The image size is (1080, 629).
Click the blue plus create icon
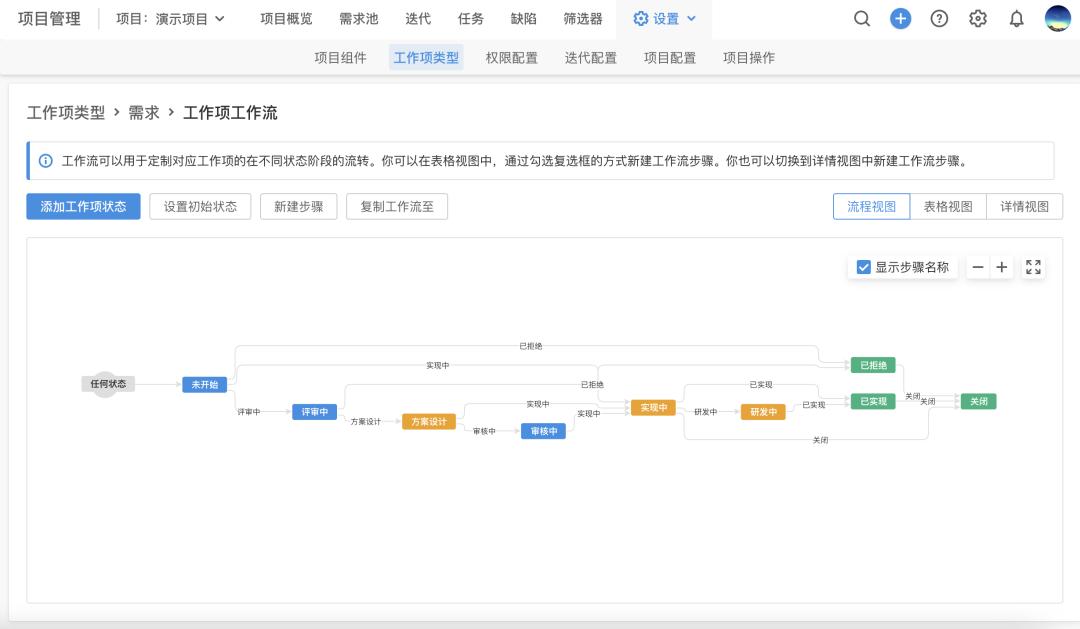[x=901, y=19]
